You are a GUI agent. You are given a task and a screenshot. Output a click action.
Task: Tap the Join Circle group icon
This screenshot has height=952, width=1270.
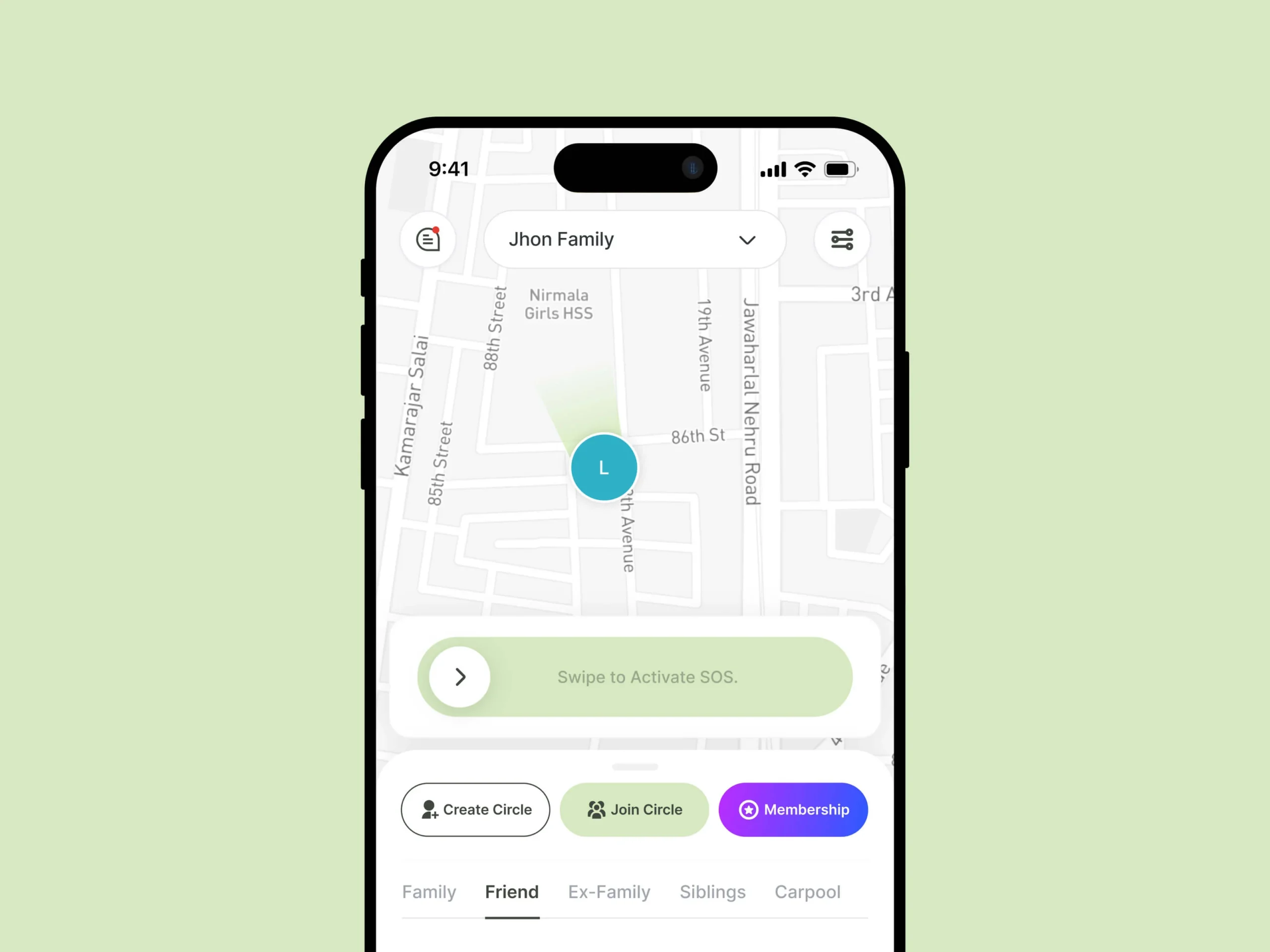[597, 809]
